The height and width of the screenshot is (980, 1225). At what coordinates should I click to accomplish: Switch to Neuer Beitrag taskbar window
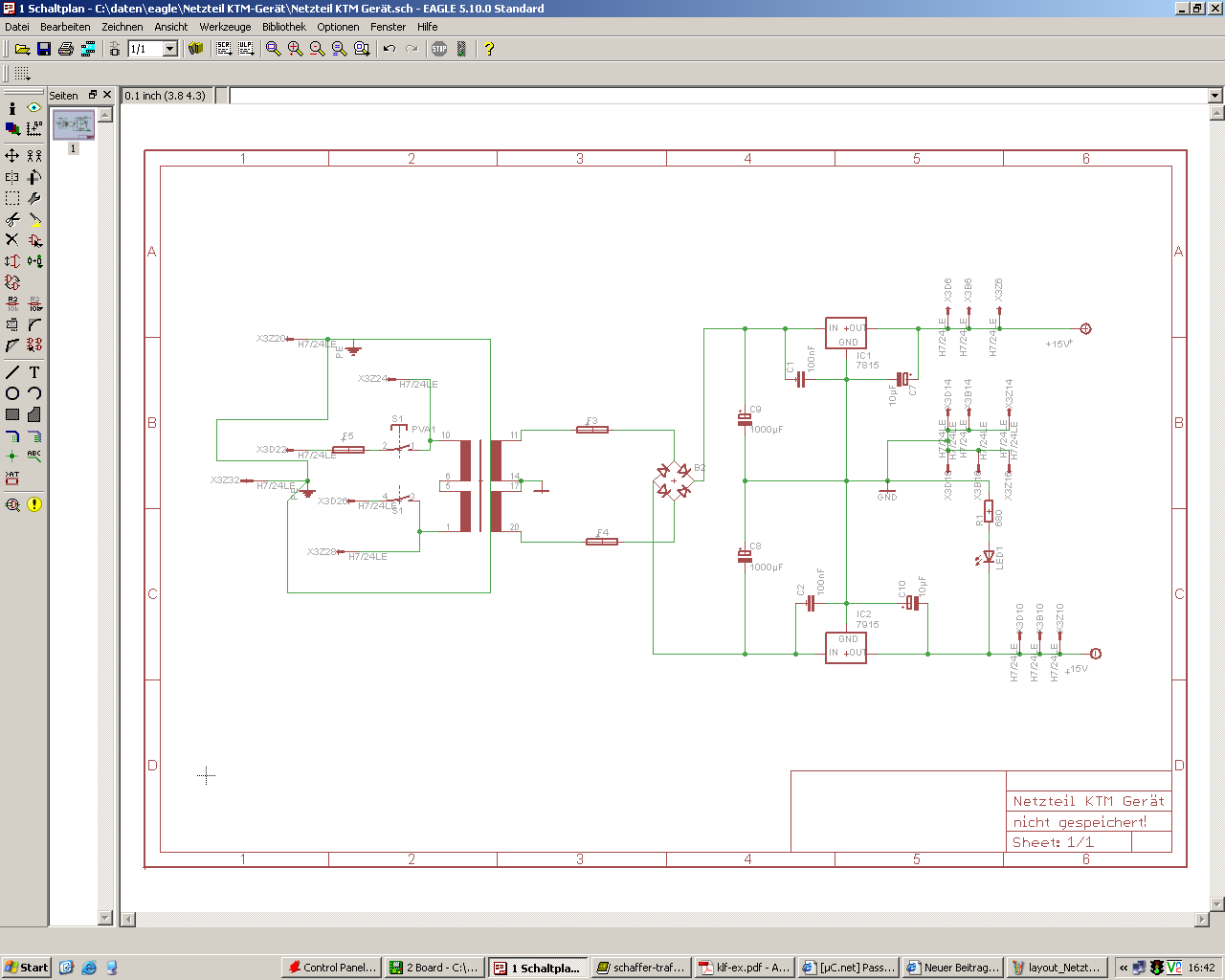coord(952,968)
